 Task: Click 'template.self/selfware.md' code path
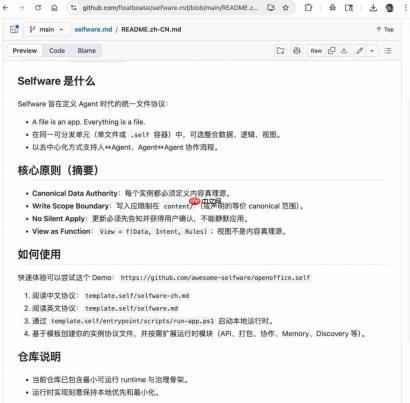click(x=132, y=308)
